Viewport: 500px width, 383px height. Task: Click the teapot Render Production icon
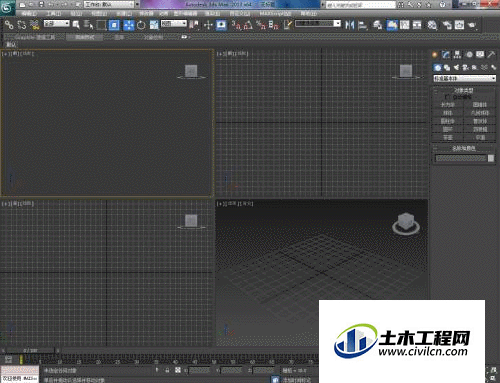coord(472,25)
